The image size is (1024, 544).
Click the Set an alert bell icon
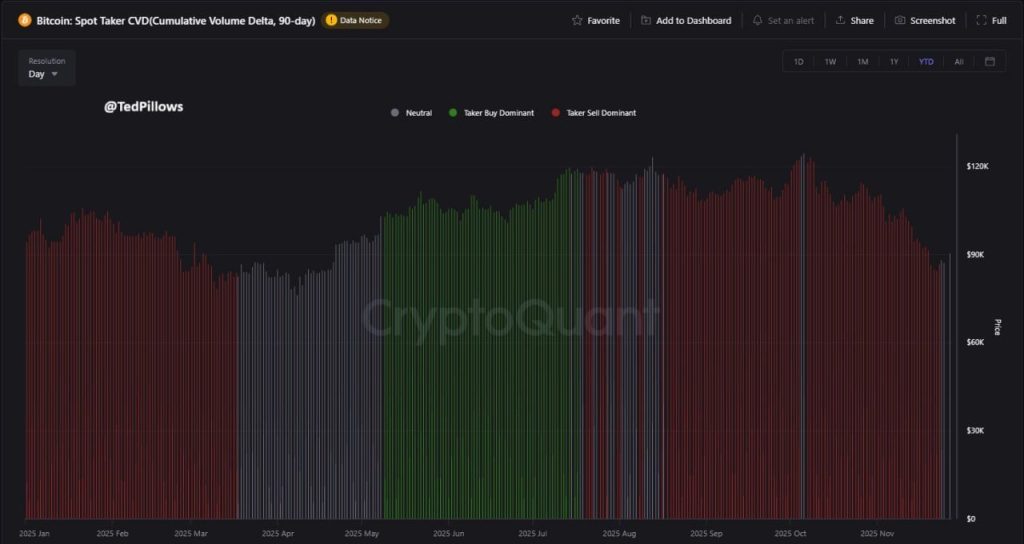pyautogui.click(x=757, y=20)
